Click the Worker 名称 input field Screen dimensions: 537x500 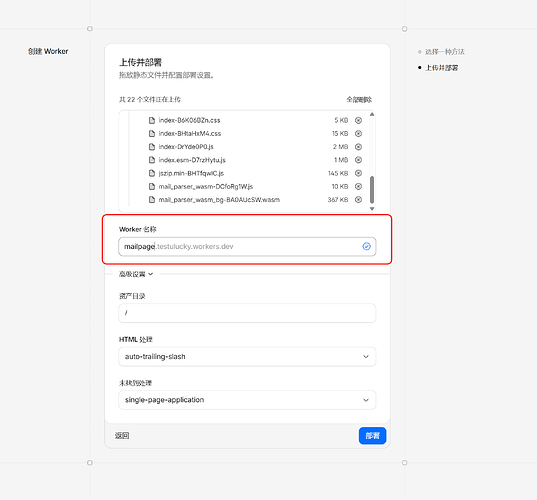point(247,247)
